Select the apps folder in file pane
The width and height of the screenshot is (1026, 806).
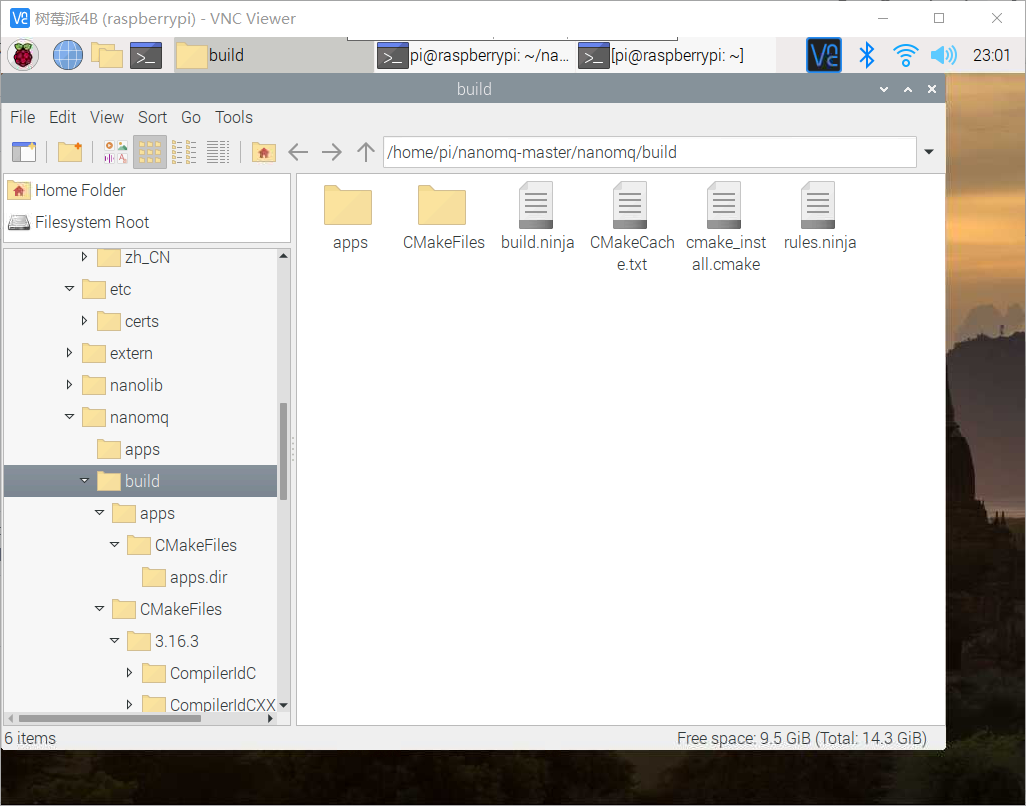pos(349,218)
